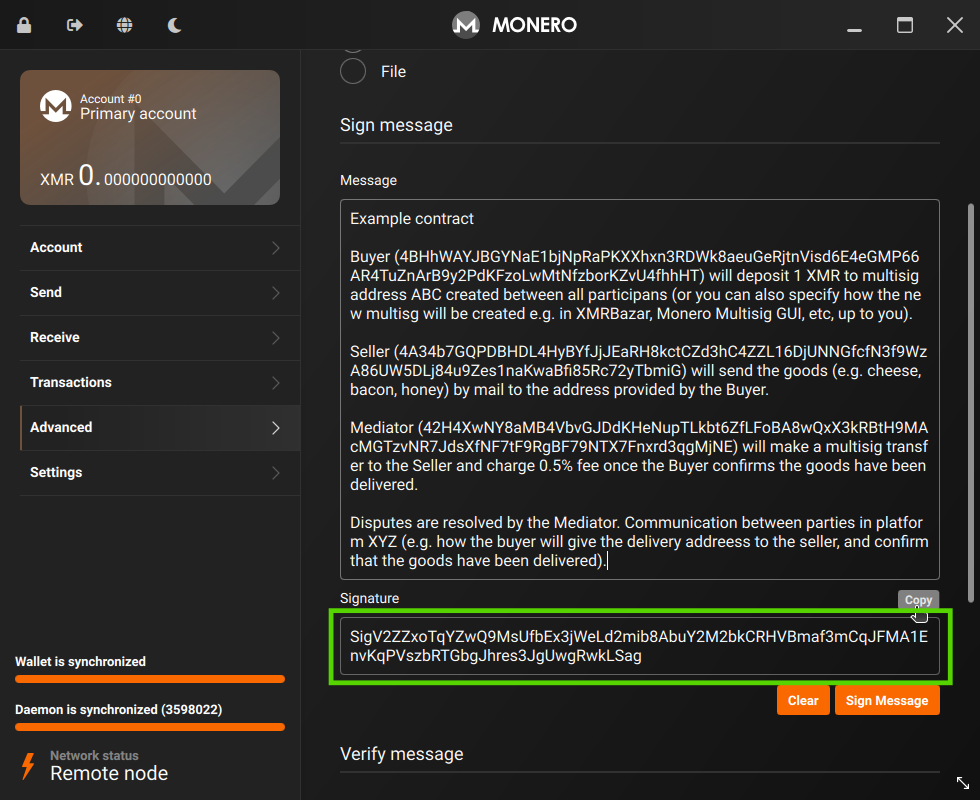
Task: Open the language selector globe icon
Action: (124, 24)
